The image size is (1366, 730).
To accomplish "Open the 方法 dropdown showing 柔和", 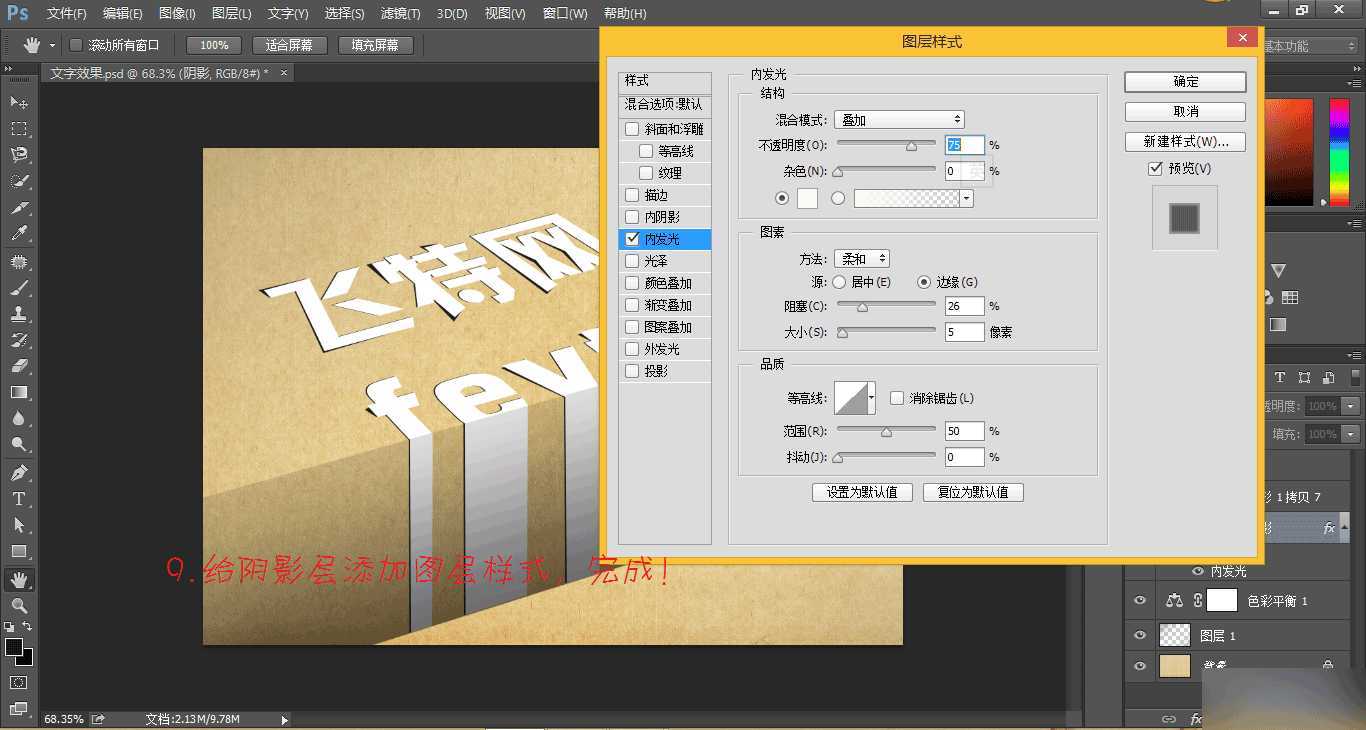I will pyautogui.click(x=861, y=258).
